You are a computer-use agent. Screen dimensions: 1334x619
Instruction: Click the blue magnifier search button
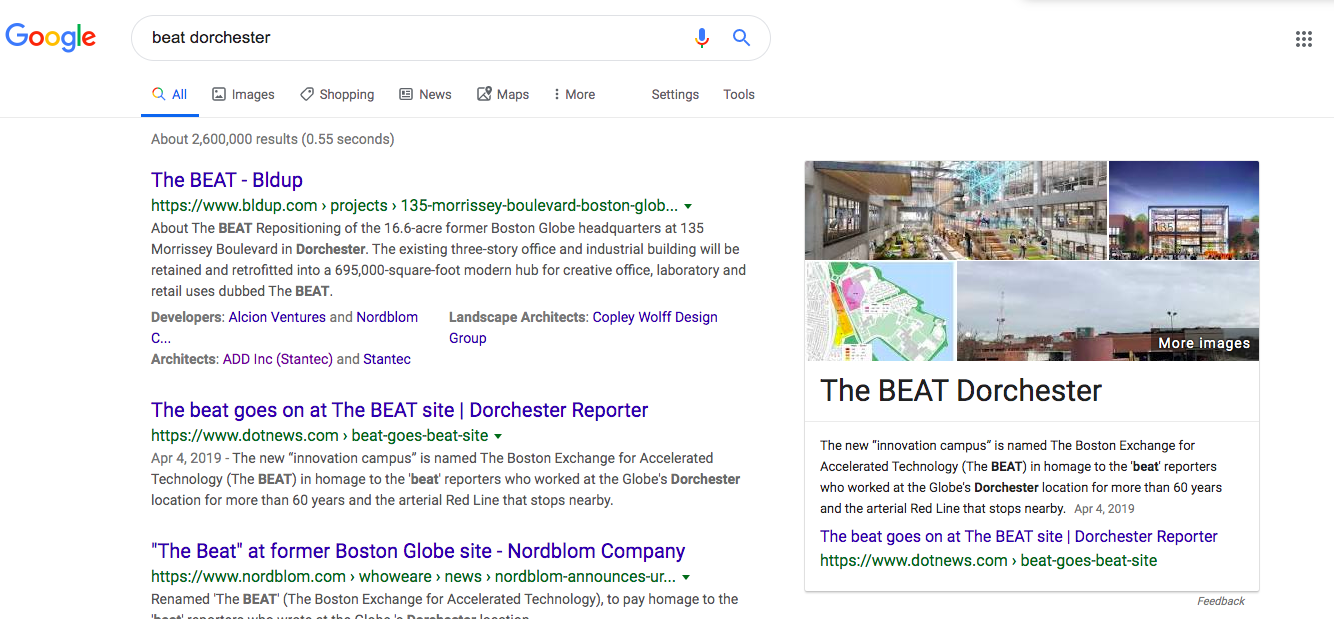(x=741, y=38)
